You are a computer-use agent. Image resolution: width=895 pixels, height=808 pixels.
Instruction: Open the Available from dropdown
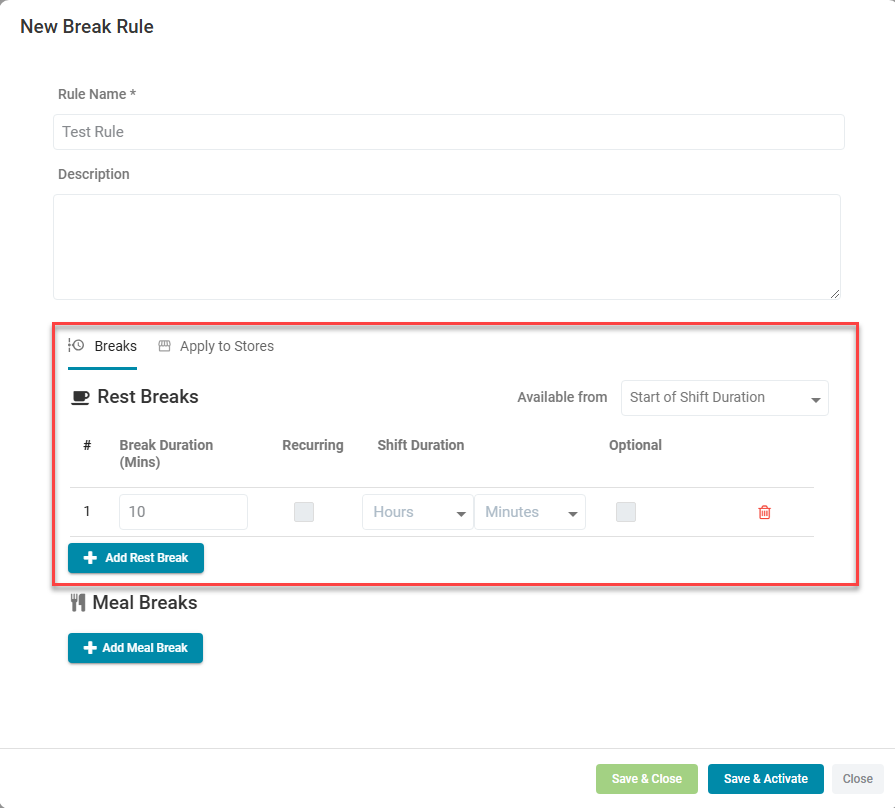(x=724, y=398)
